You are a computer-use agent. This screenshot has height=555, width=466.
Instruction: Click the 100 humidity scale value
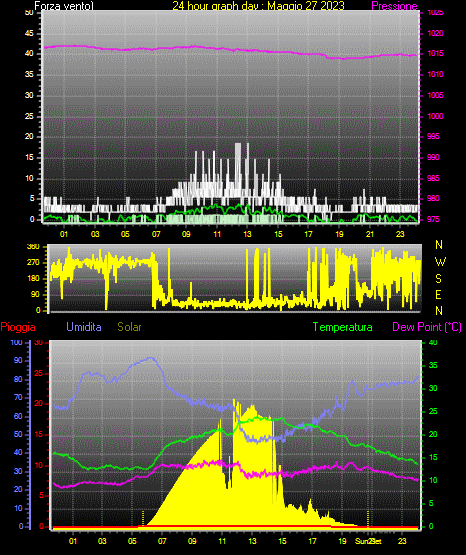coord(17,342)
